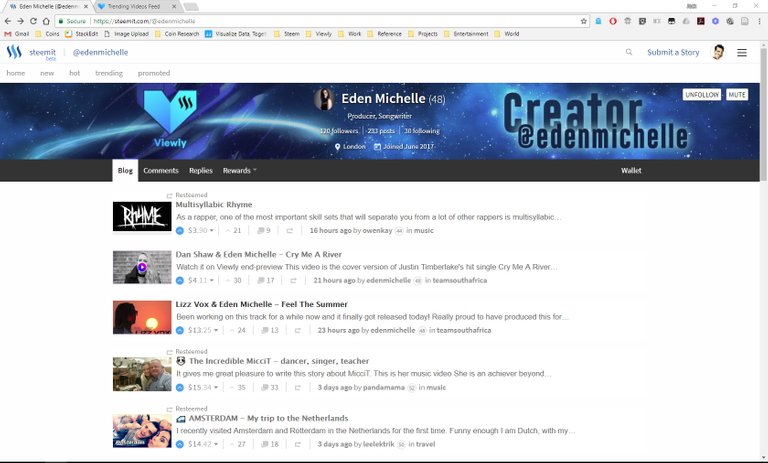Expand payout details for $3.90
768x463 pixels.
tap(201, 230)
